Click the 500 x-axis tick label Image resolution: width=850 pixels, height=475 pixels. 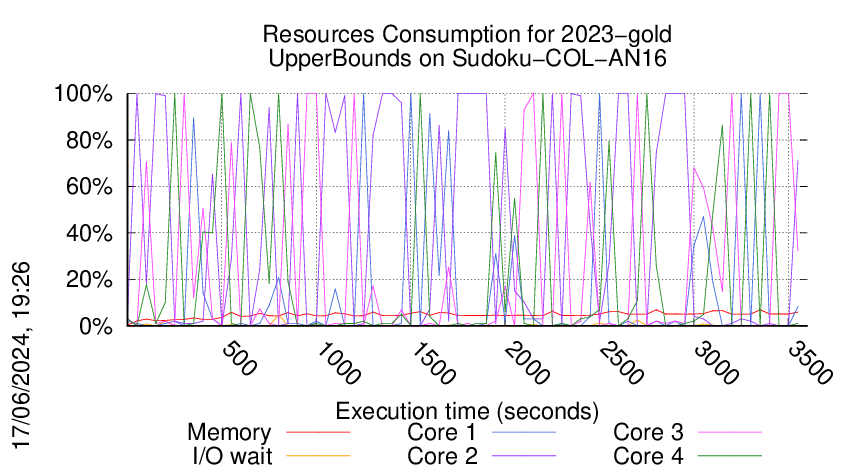pyautogui.click(x=239, y=358)
